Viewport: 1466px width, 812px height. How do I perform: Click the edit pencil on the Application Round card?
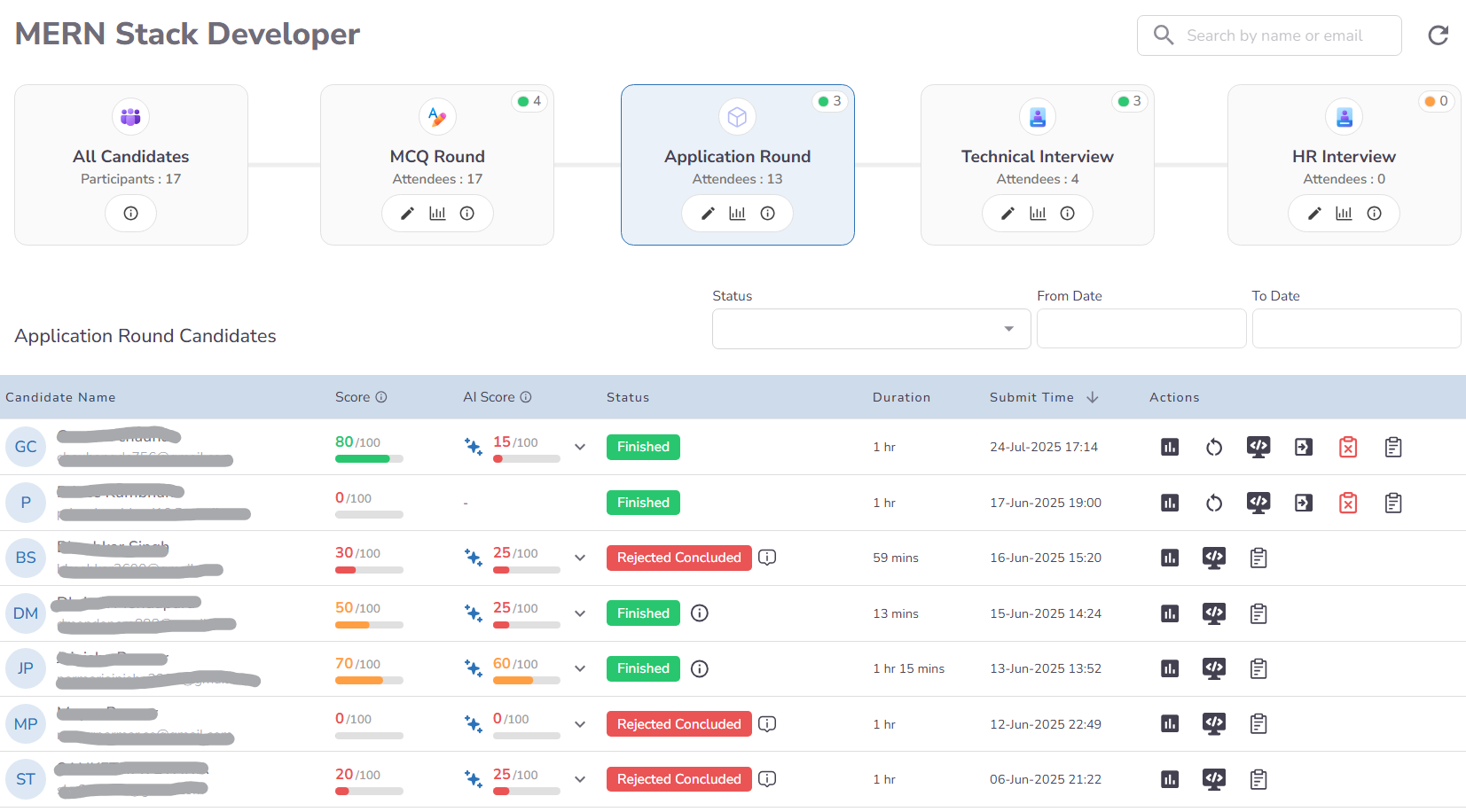(707, 213)
